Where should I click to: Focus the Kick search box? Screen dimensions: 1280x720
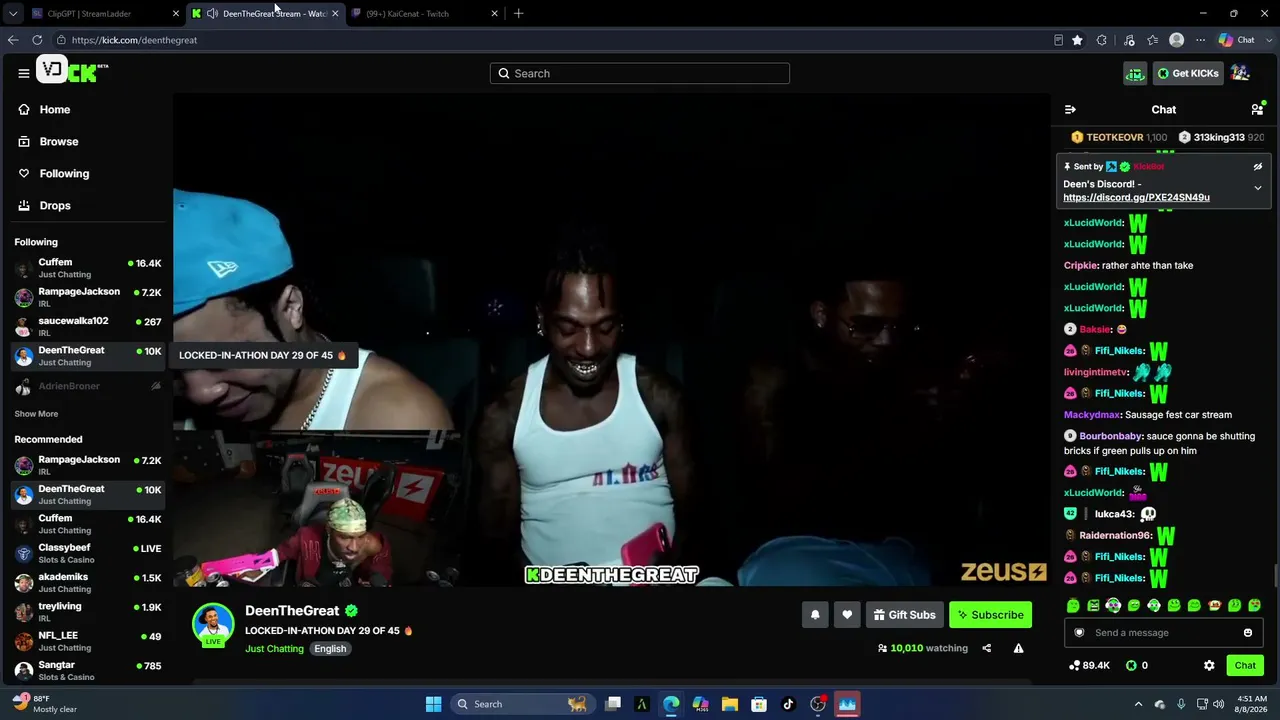point(640,73)
